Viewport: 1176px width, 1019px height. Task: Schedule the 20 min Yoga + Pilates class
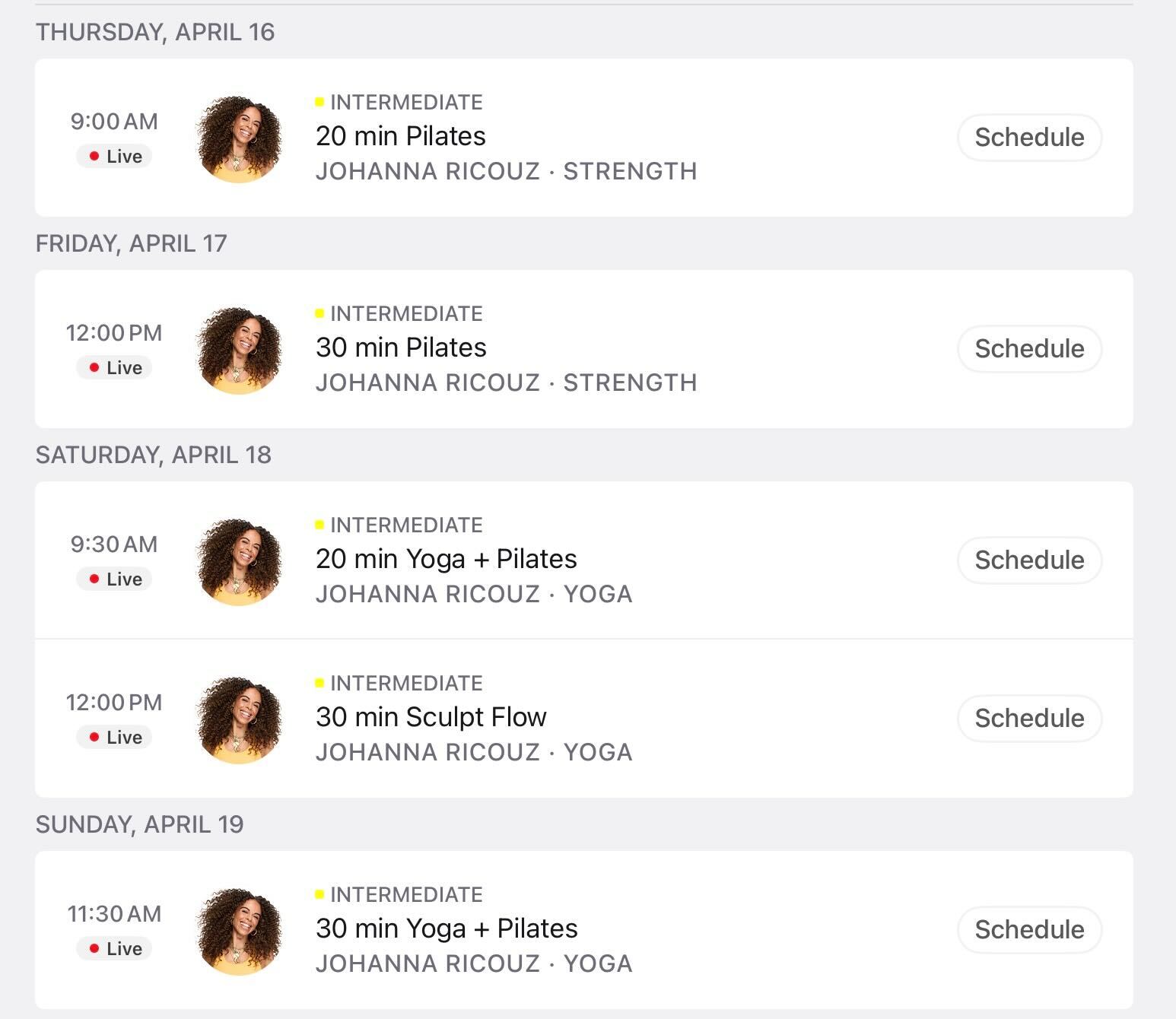coord(1029,560)
